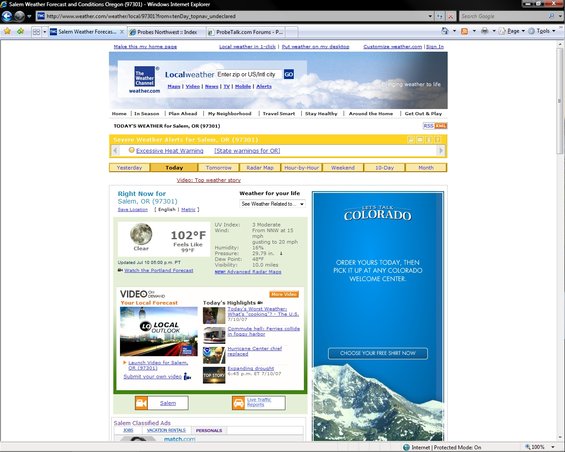The height and width of the screenshot is (452, 565).
Task: Expand the tab list dropdown arrow
Action: (x=45, y=32)
